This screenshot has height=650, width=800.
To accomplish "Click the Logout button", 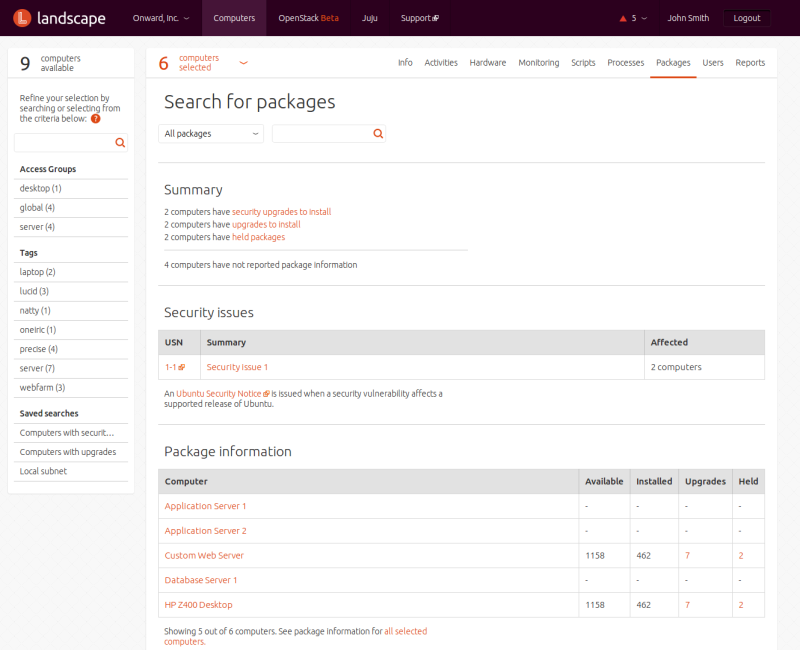I will [x=746, y=18].
